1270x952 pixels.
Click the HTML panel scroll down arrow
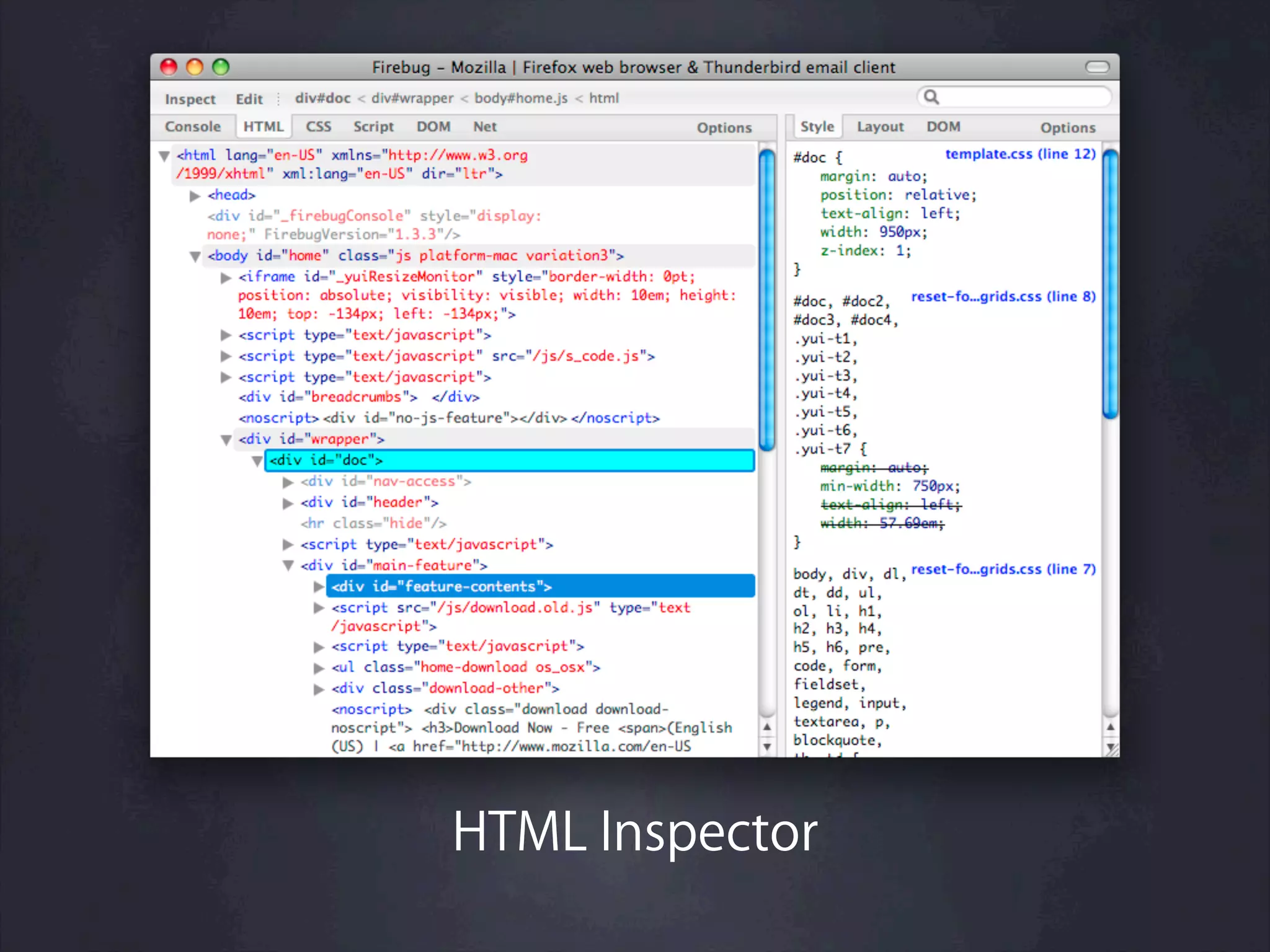tap(767, 747)
